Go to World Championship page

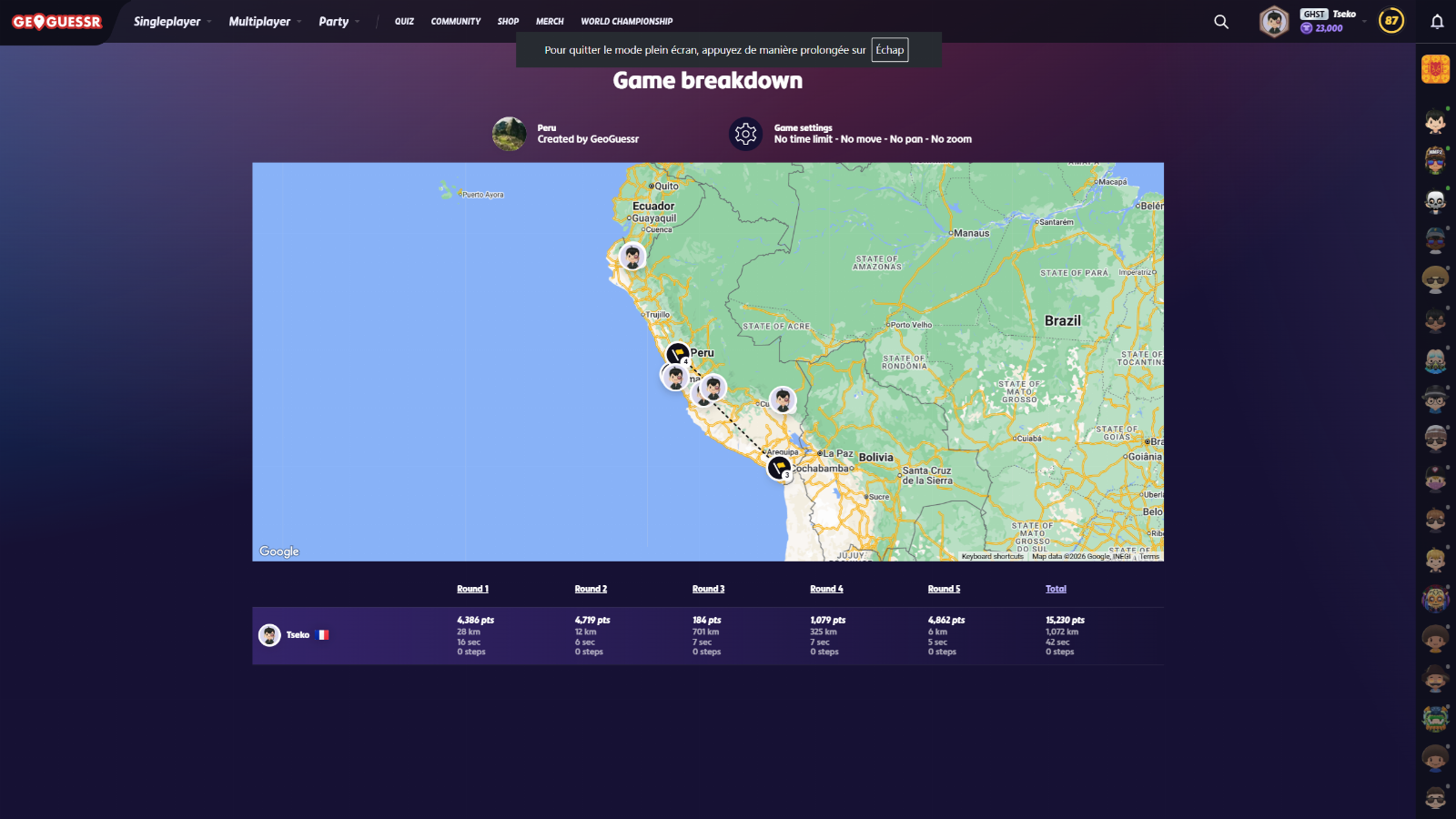pos(626,22)
